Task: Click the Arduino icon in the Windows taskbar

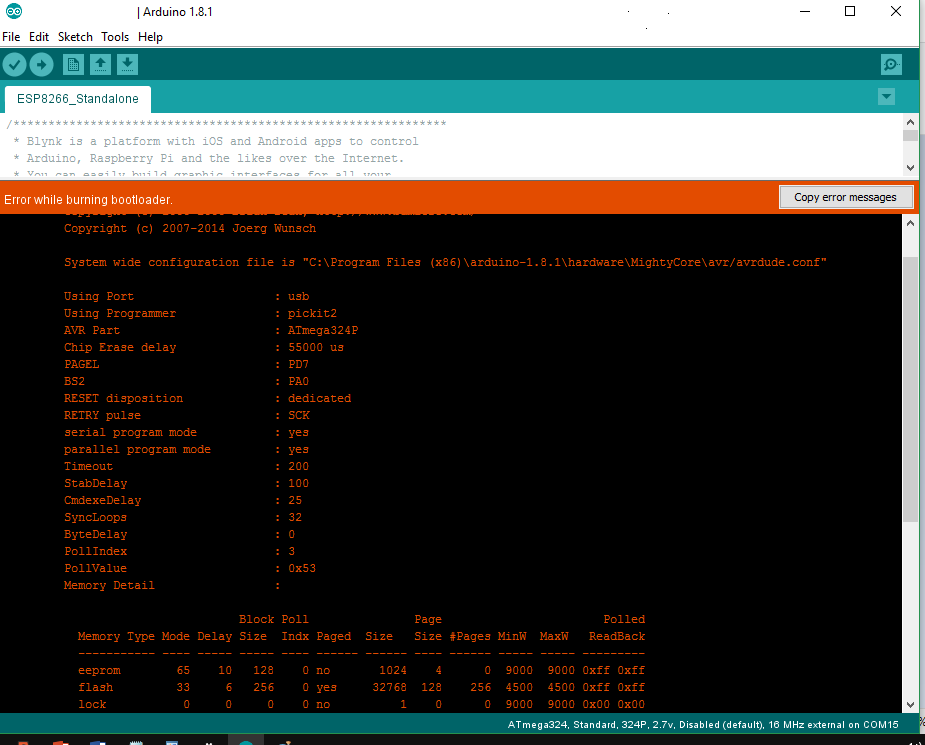Action: (x=246, y=741)
